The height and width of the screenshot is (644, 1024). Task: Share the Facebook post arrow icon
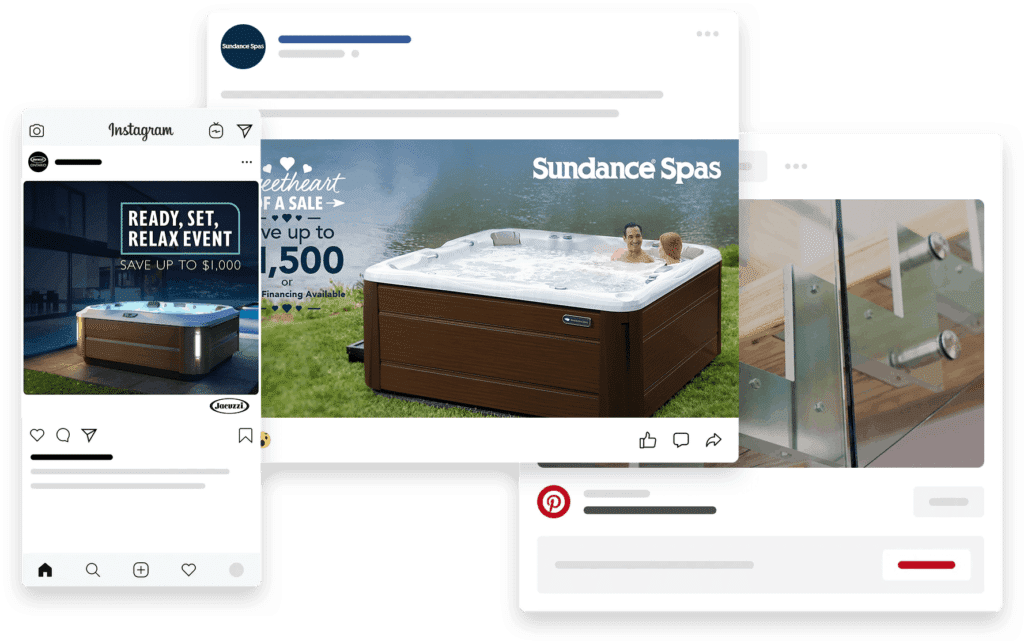click(x=714, y=440)
